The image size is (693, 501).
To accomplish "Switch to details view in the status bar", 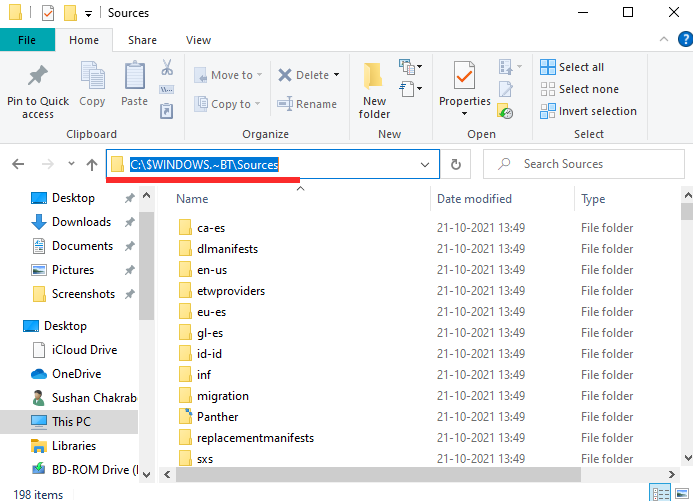I will pos(661,493).
